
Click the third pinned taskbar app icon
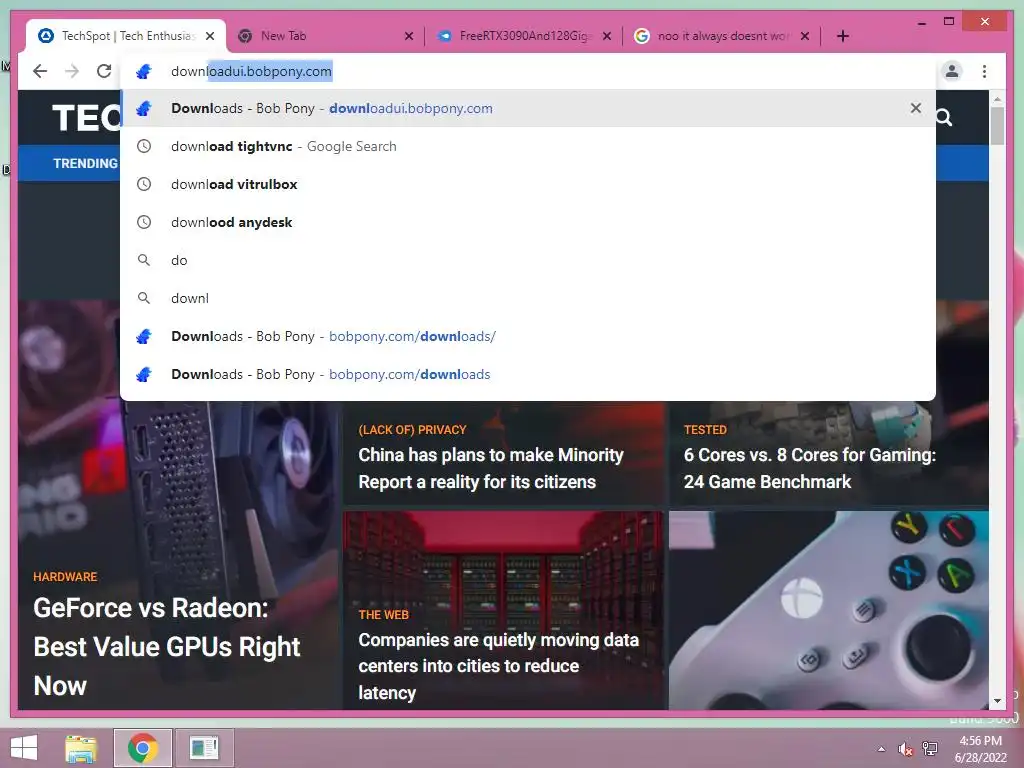(204, 748)
